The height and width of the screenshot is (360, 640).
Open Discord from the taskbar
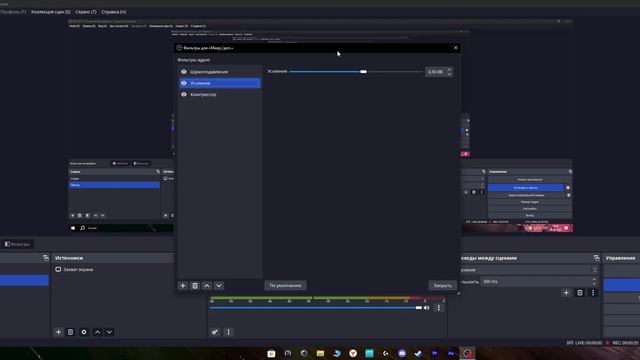(x=402, y=353)
